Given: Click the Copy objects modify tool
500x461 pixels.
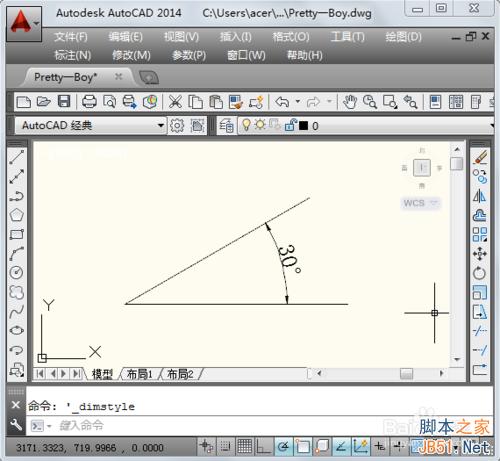Looking at the screenshot, I should [x=480, y=176].
